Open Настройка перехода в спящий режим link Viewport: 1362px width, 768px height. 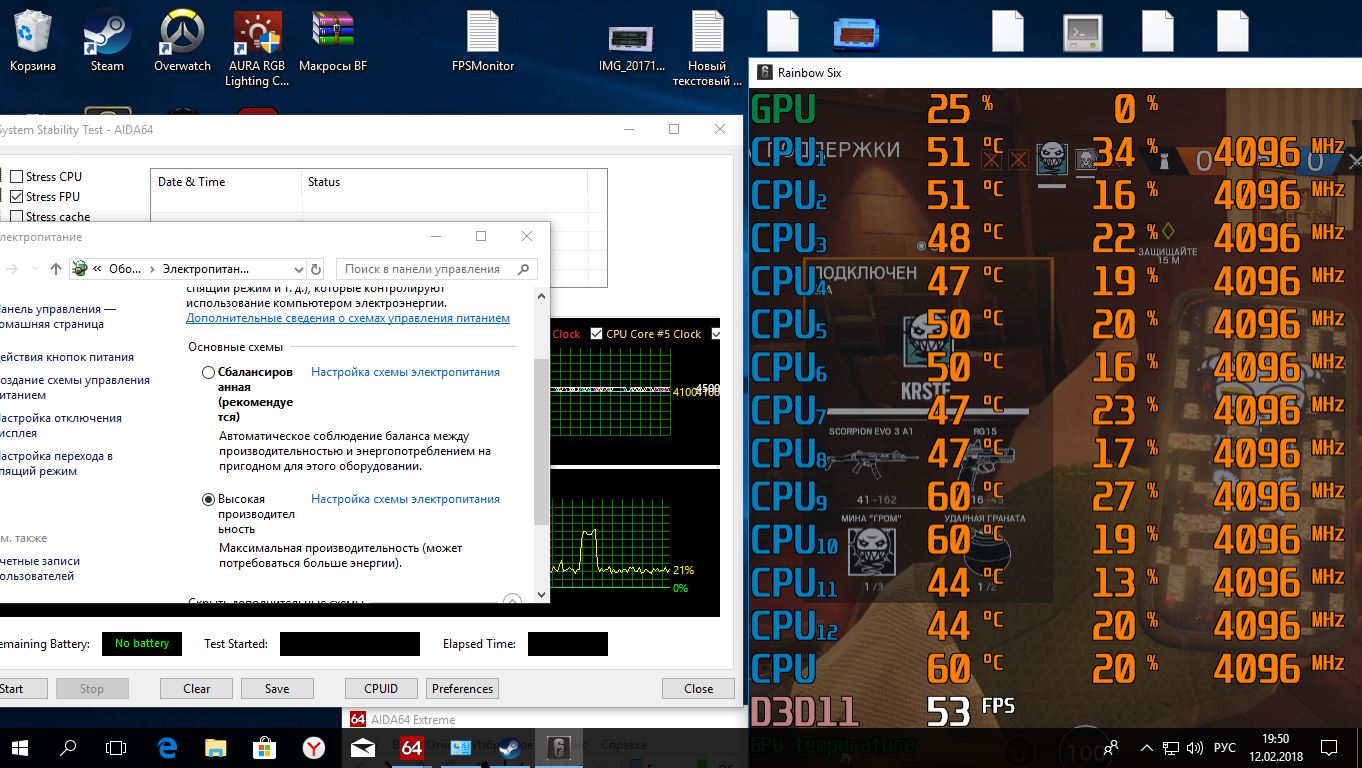coord(56,463)
